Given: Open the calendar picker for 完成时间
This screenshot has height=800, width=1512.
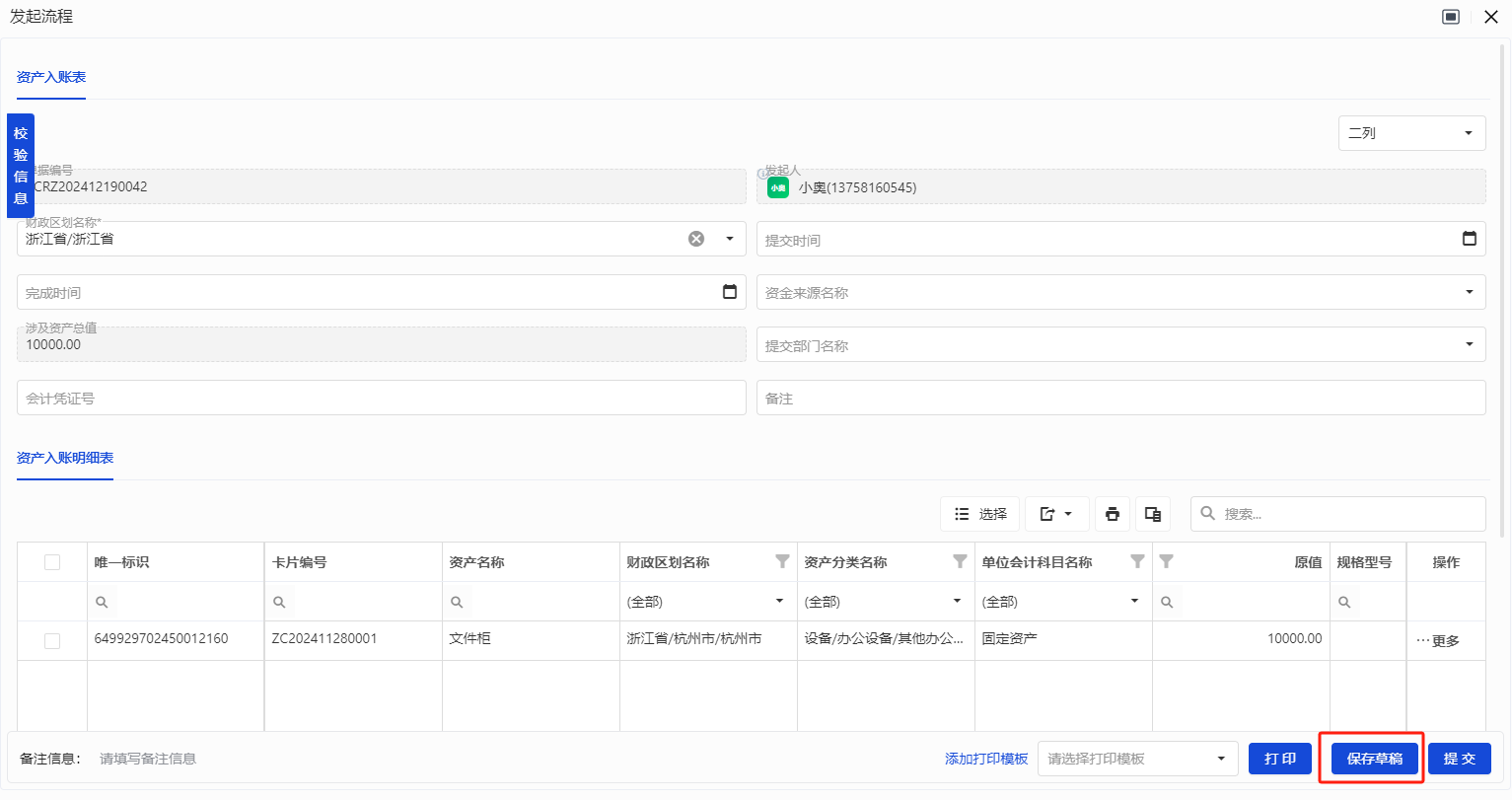Looking at the screenshot, I should click(x=730, y=292).
